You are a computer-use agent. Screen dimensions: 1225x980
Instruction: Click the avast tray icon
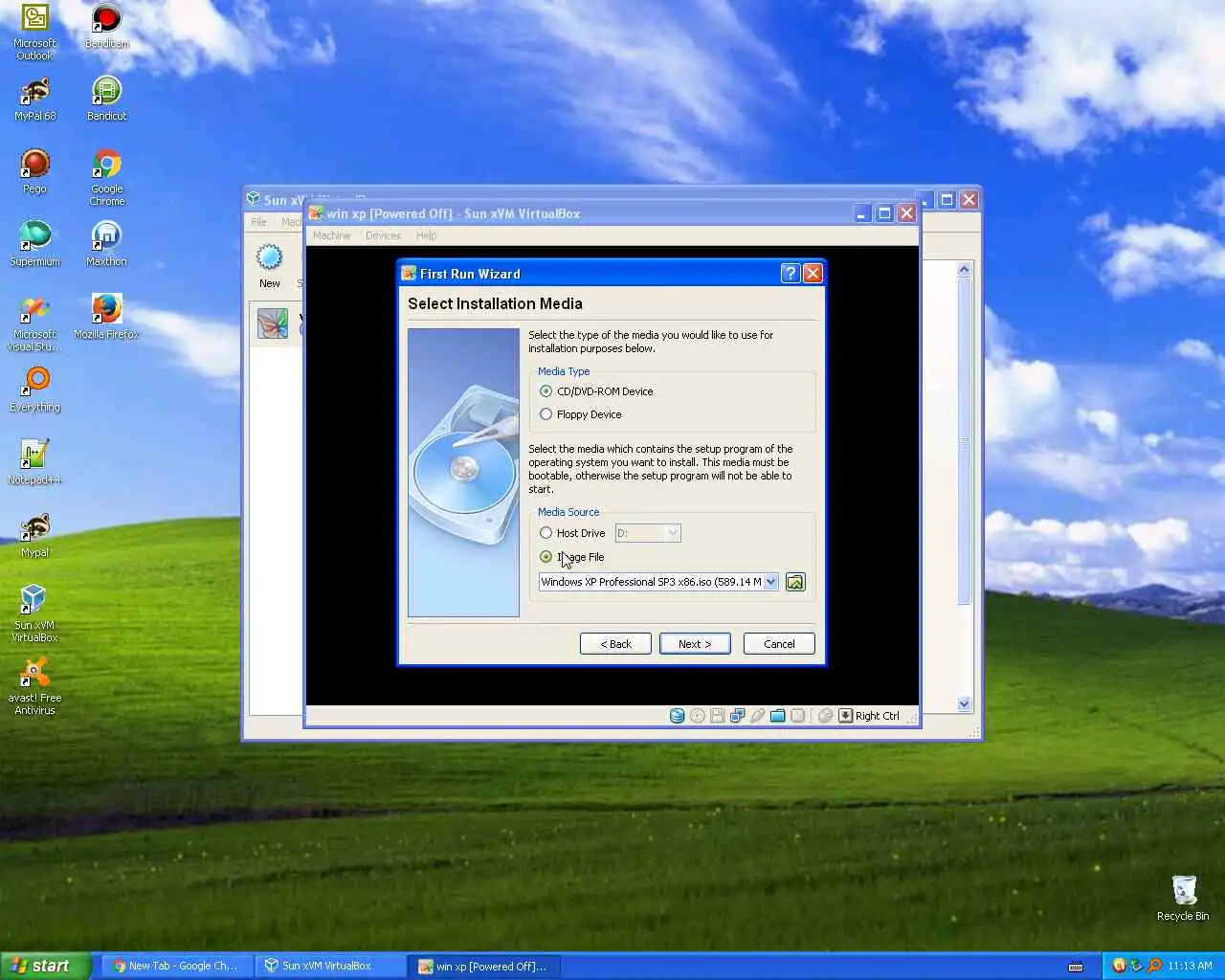[x=1119, y=966]
